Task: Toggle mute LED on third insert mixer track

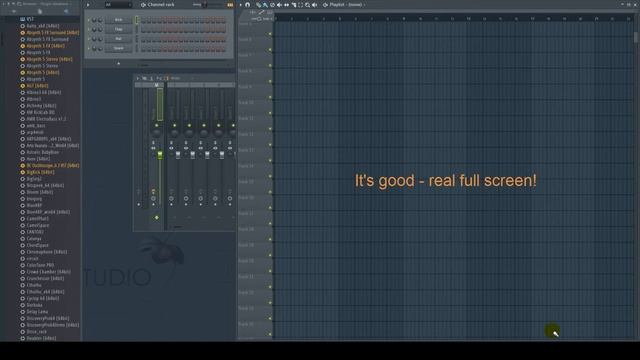Action: (204, 125)
